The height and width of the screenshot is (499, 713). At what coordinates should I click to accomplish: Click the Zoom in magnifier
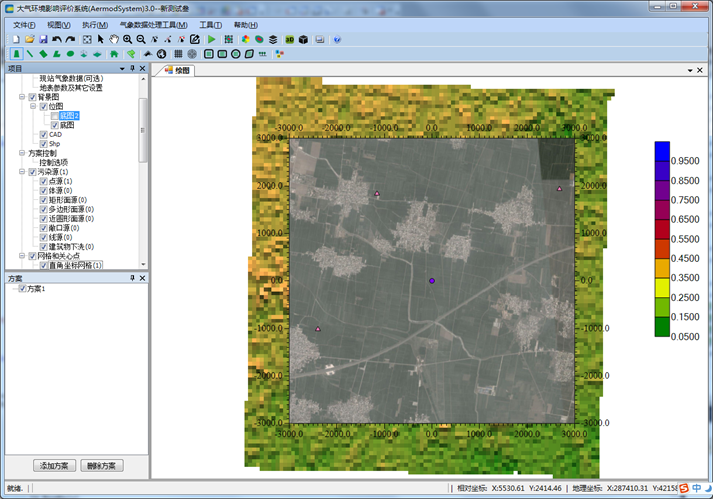click(x=128, y=40)
